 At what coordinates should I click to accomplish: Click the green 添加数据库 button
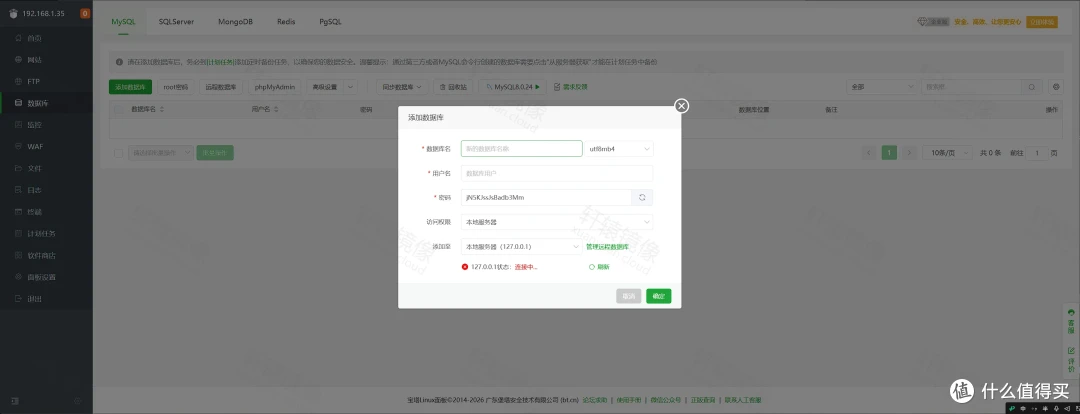pyautogui.click(x=130, y=87)
